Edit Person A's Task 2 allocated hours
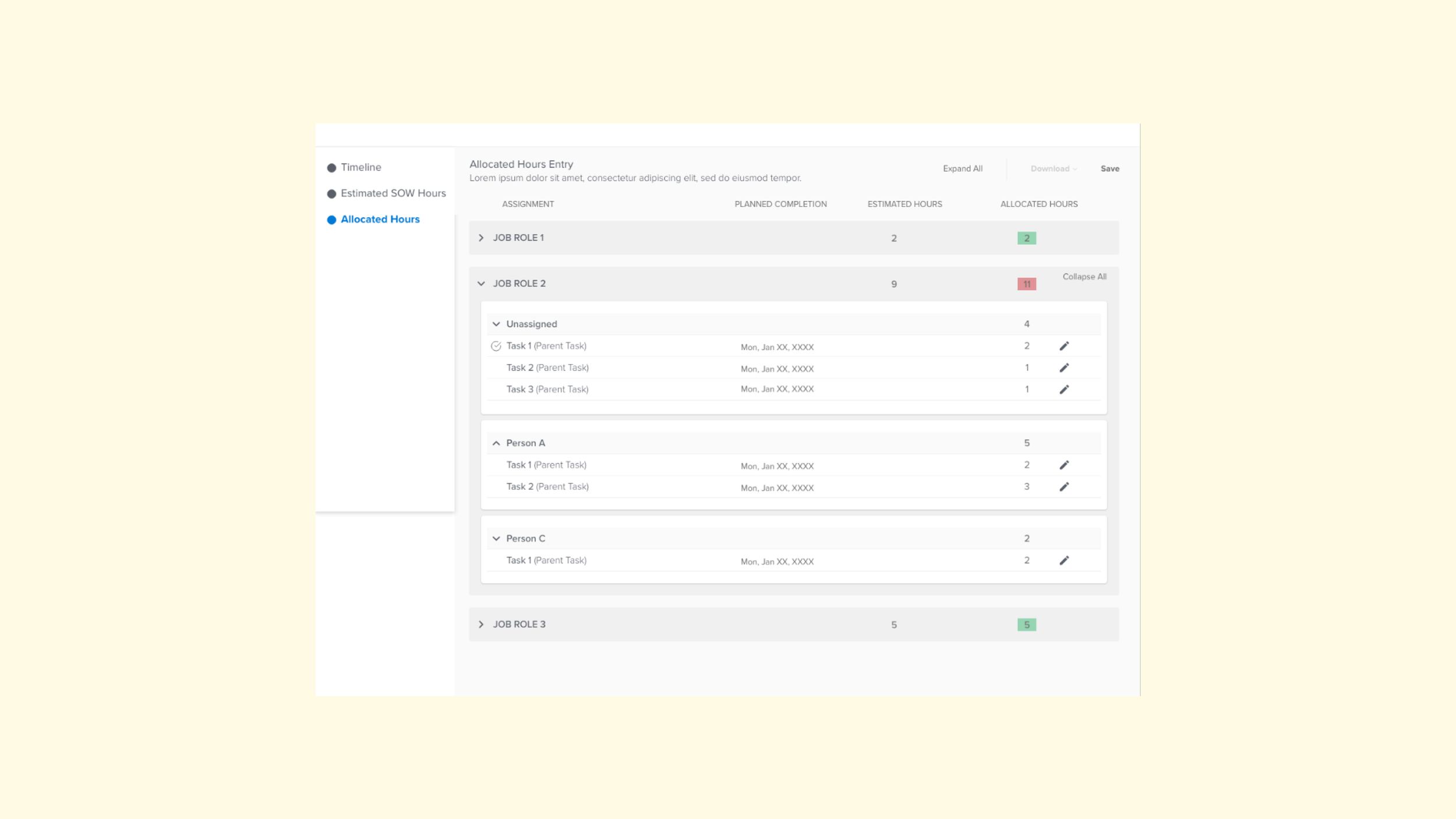The height and width of the screenshot is (819, 1456). pyautogui.click(x=1065, y=486)
